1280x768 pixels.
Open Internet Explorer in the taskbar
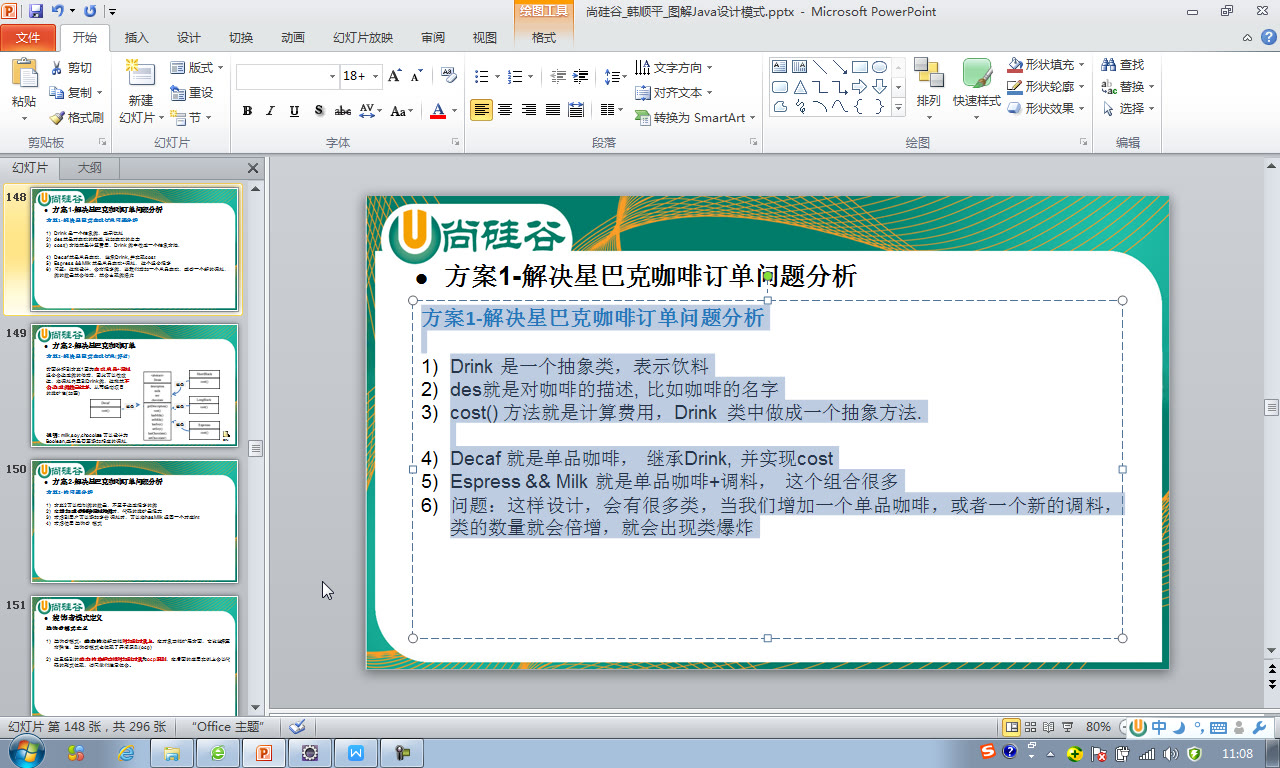[x=126, y=752]
